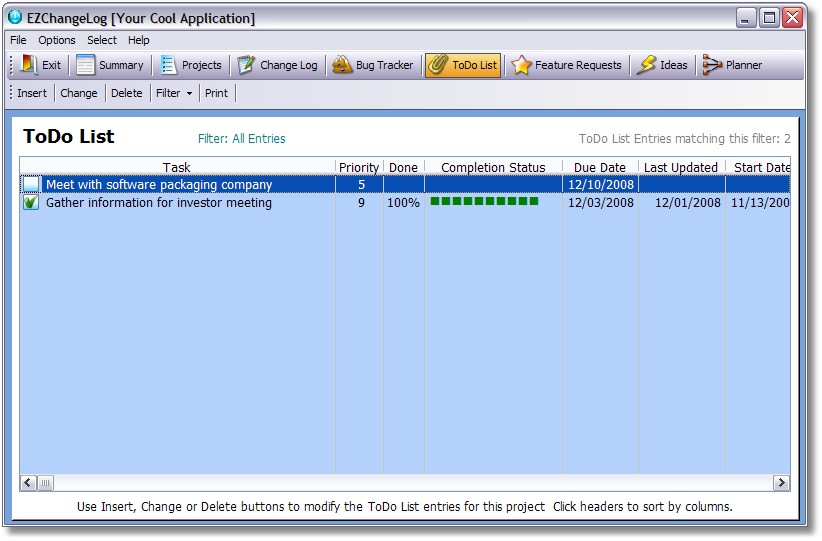Click the green completion progress bar
The width and height of the screenshot is (822, 541).
(x=484, y=201)
